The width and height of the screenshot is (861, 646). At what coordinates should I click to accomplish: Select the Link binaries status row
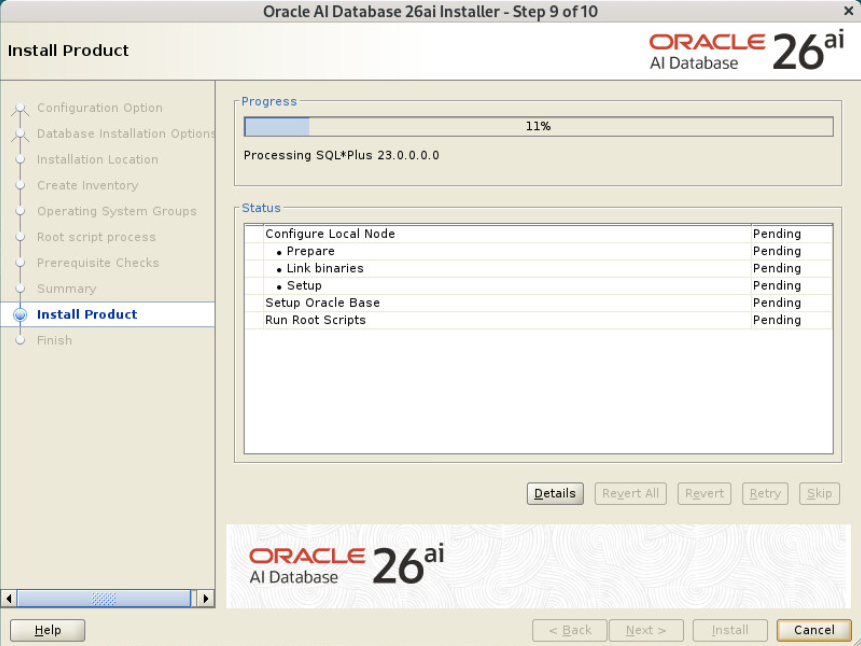(539, 268)
